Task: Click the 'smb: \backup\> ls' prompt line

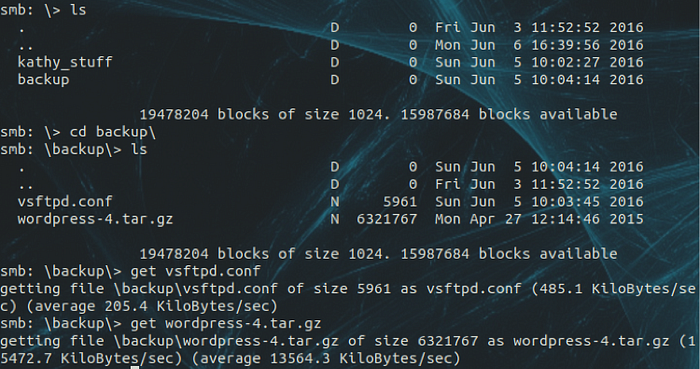Action: [74, 149]
